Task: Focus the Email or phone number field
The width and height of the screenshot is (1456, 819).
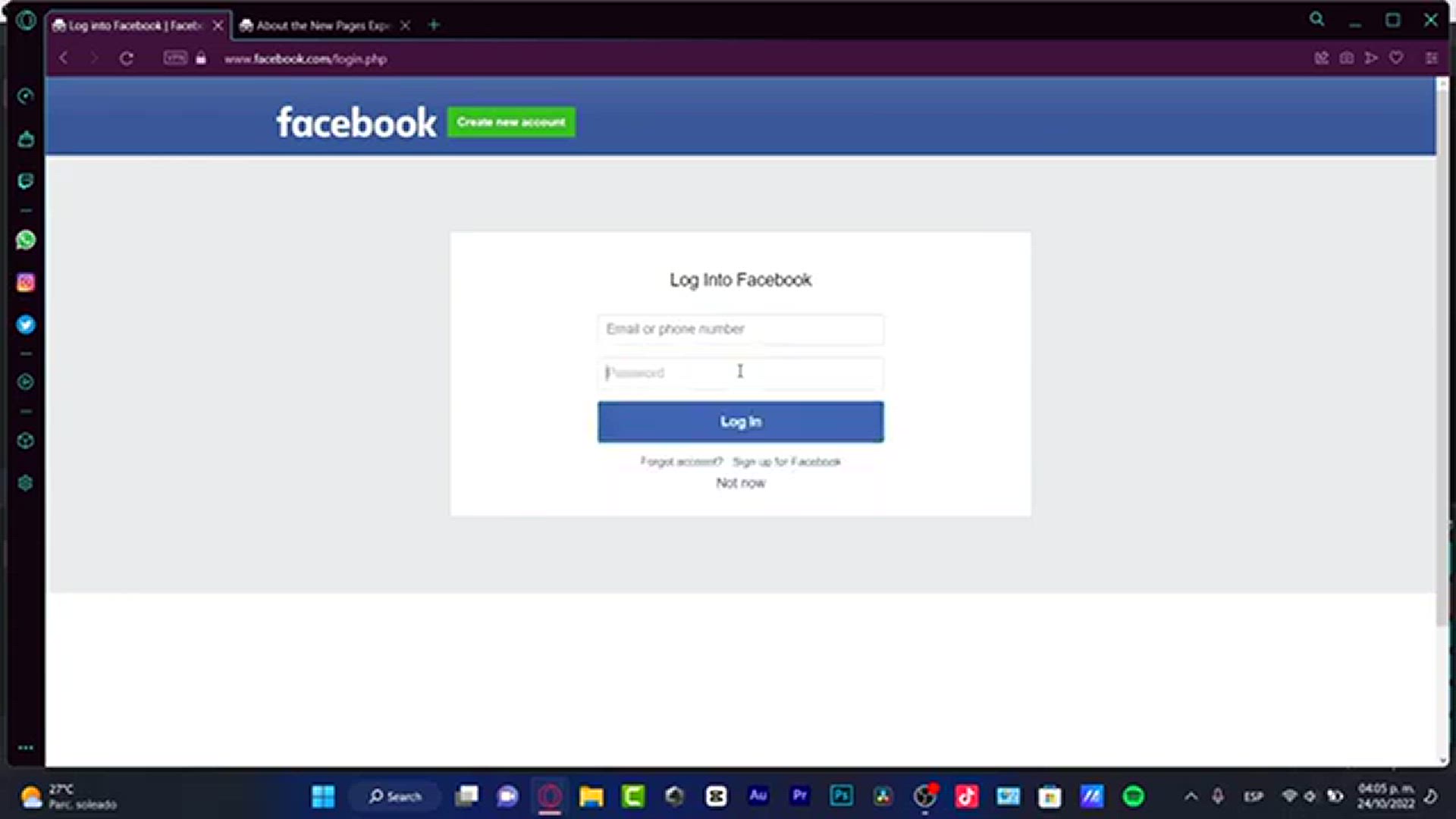Action: (740, 329)
